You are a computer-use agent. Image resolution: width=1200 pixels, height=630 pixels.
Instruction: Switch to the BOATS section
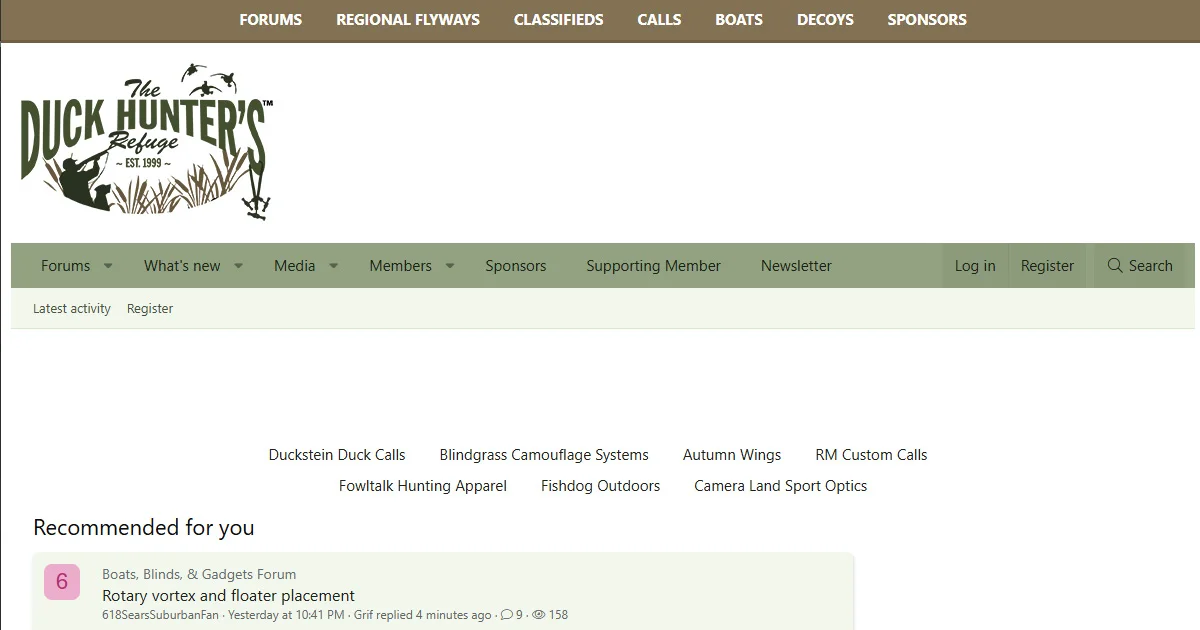click(x=739, y=19)
